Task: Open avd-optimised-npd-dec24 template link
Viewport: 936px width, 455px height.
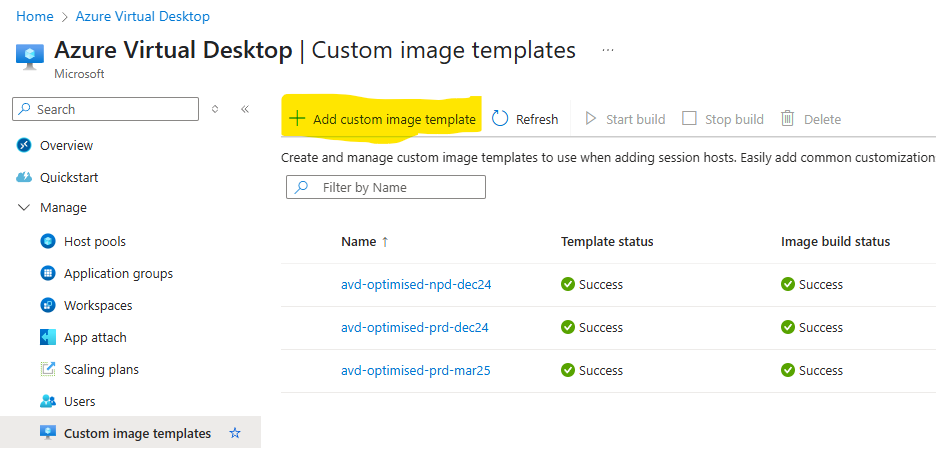Action: pos(416,285)
